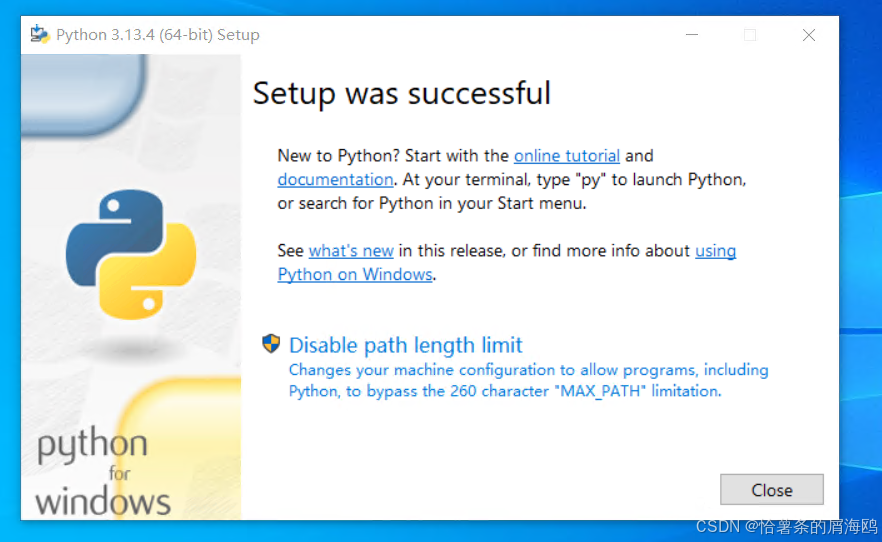Close the setup window with X
The image size is (882, 542).
click(808, 35)
